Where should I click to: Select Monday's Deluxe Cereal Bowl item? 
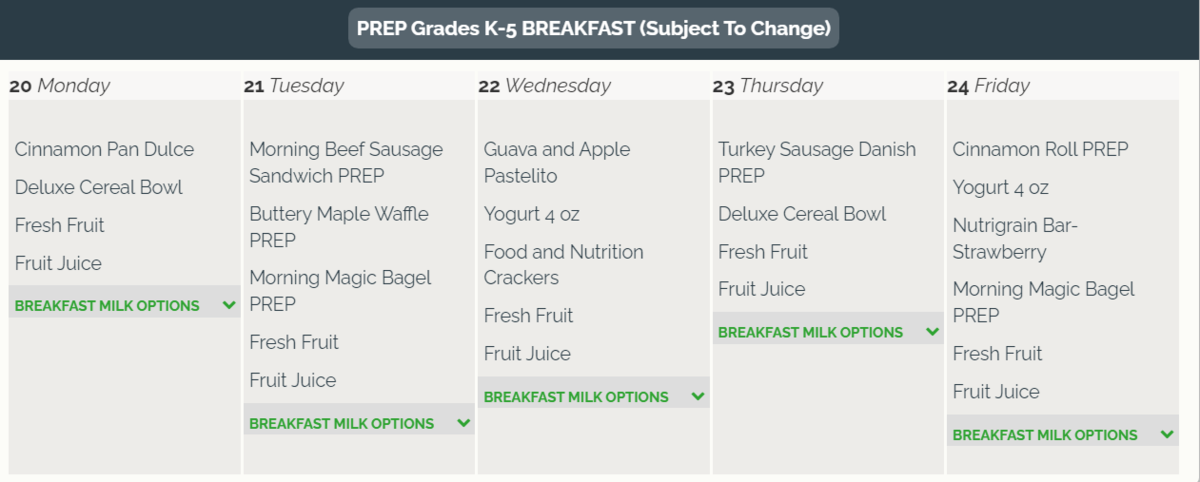pyautogui.click(x=98, y=188)
